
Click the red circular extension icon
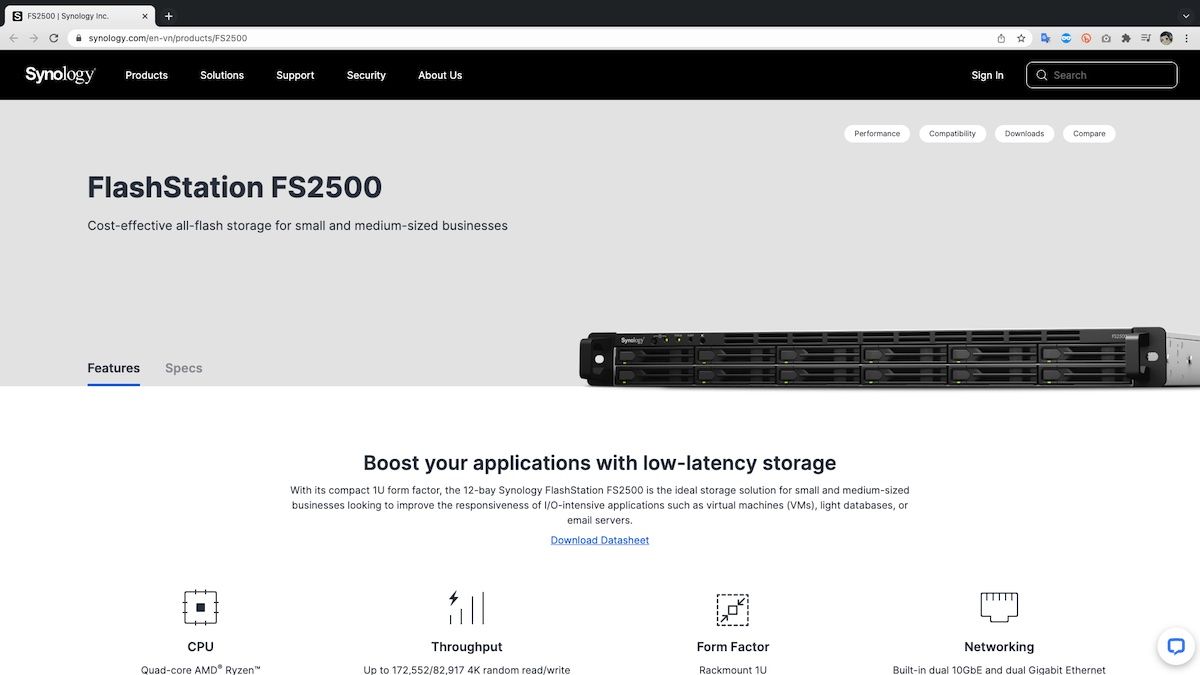point(1086,38)
